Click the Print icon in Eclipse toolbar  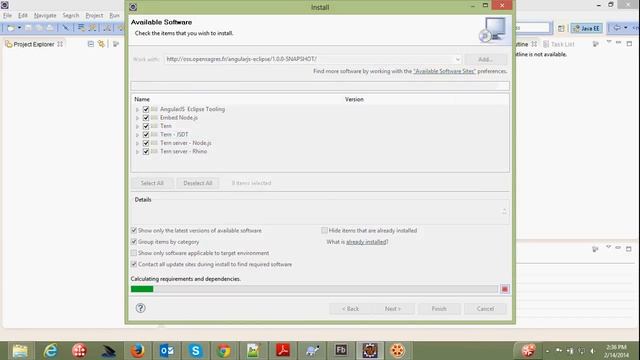pyautogui.click(x=50, y=28)
